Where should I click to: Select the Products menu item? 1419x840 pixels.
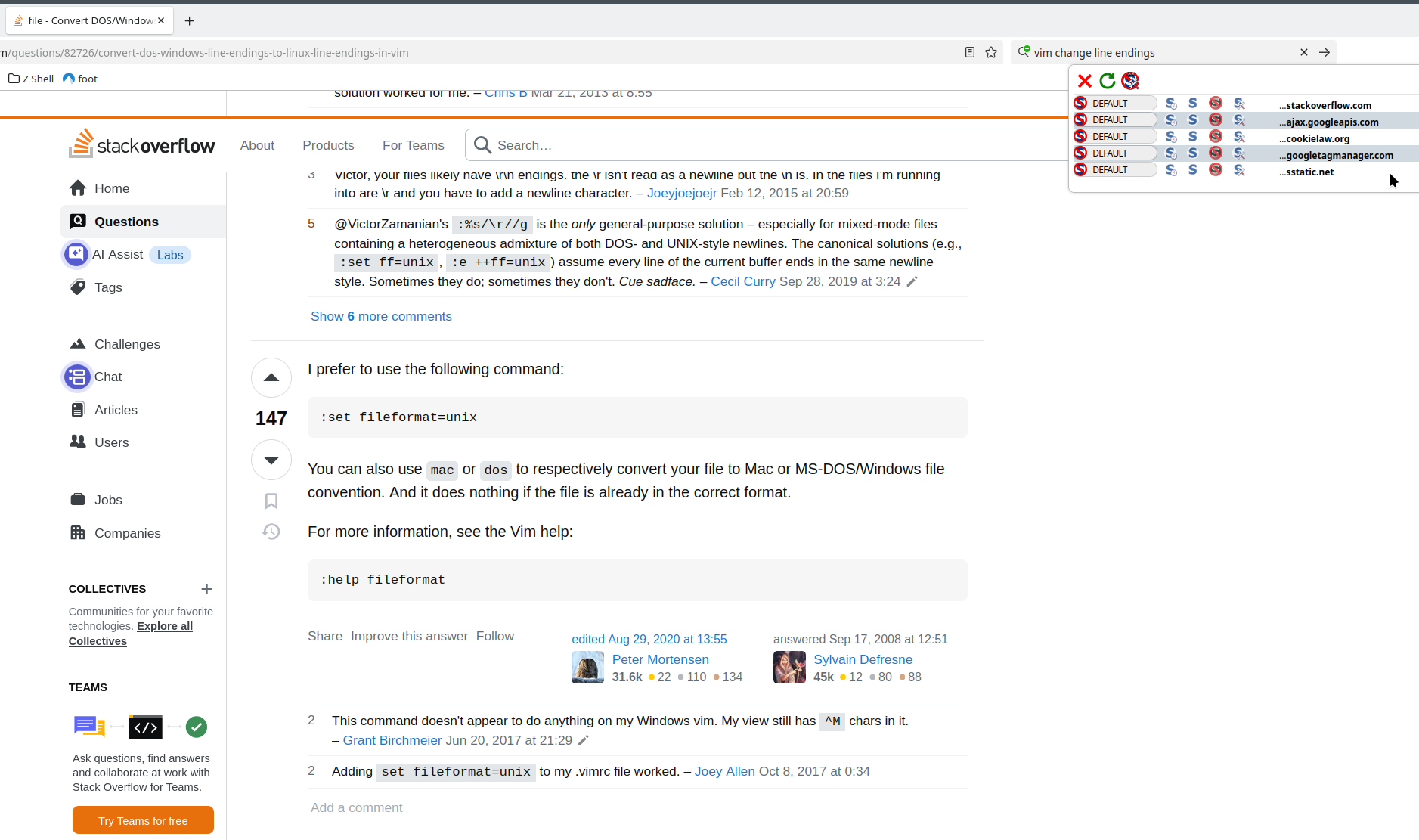pyautogui.click(x=328, y=145)
